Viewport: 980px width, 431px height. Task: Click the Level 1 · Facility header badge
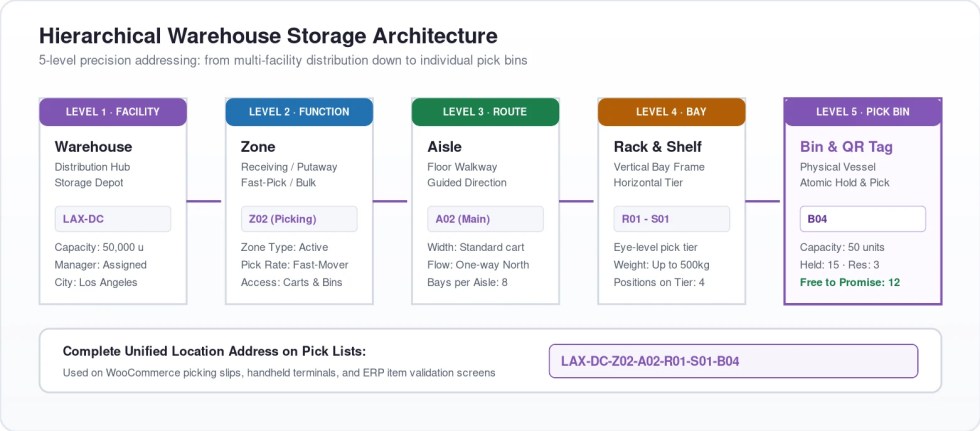[113, 112]
